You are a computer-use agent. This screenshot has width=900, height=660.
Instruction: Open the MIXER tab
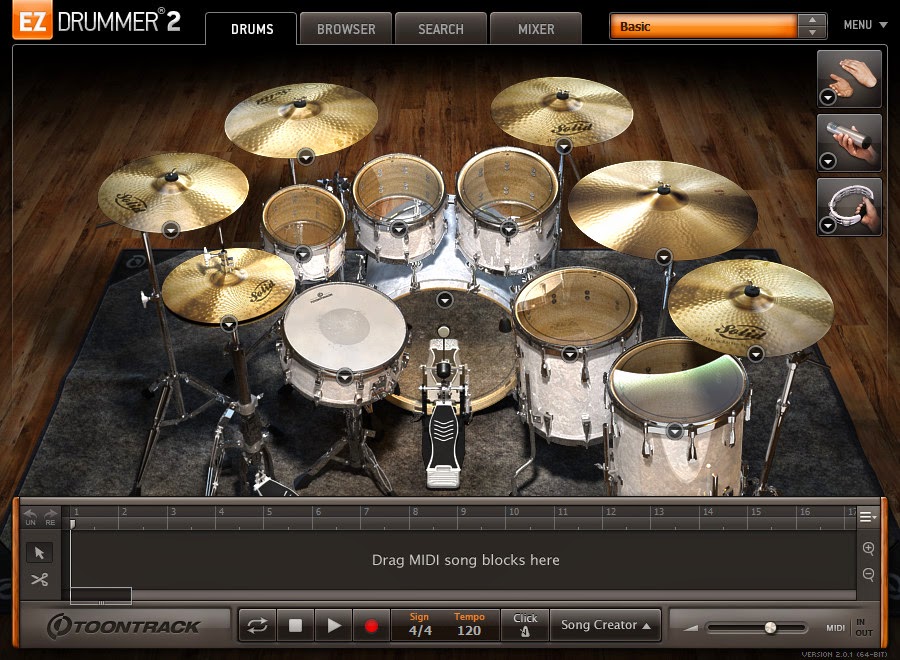point(536,29)
